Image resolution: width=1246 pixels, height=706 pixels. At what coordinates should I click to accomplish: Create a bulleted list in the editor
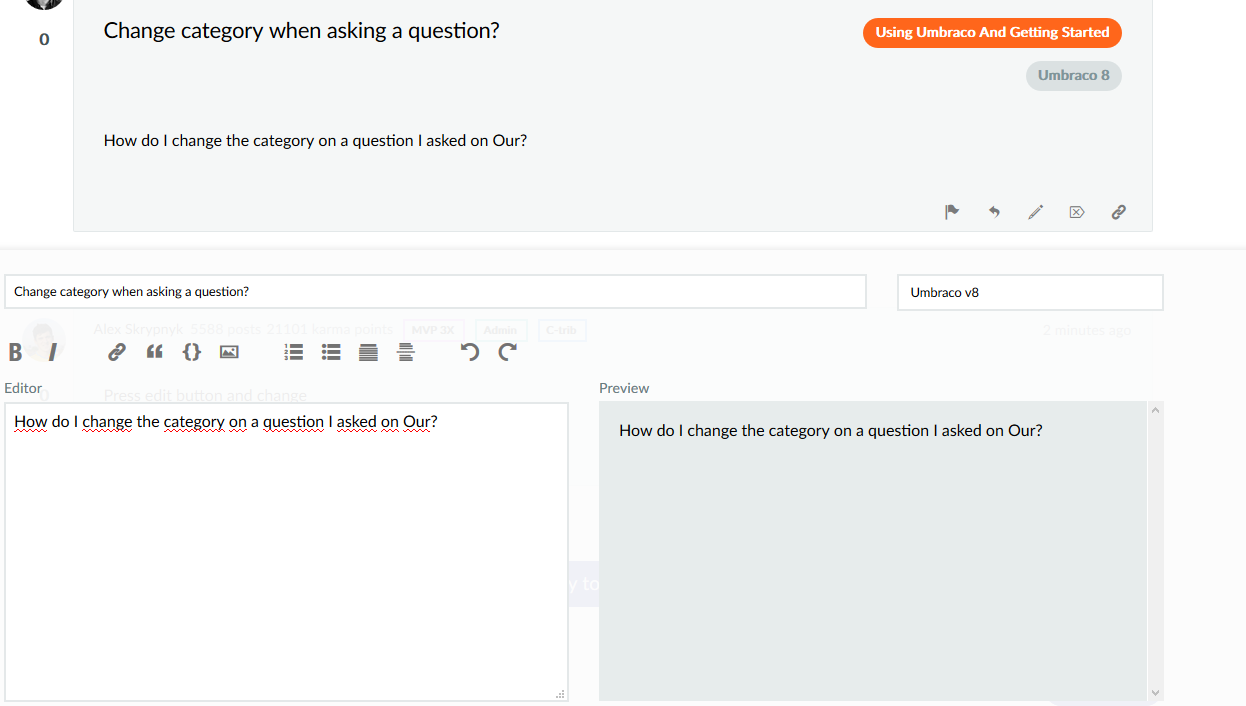click(x=331, y=352)
